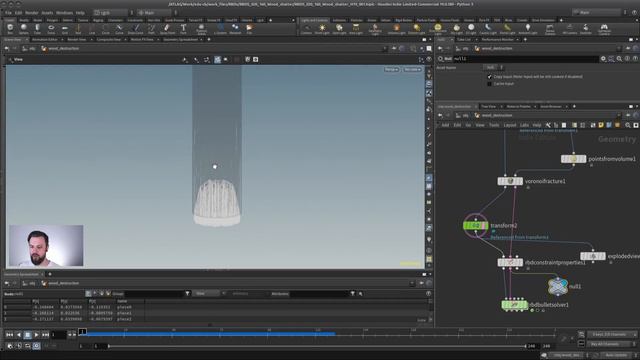This screenshot has width=640, height=360.
Task: Select the explodedview node
Action: point(593,256)
